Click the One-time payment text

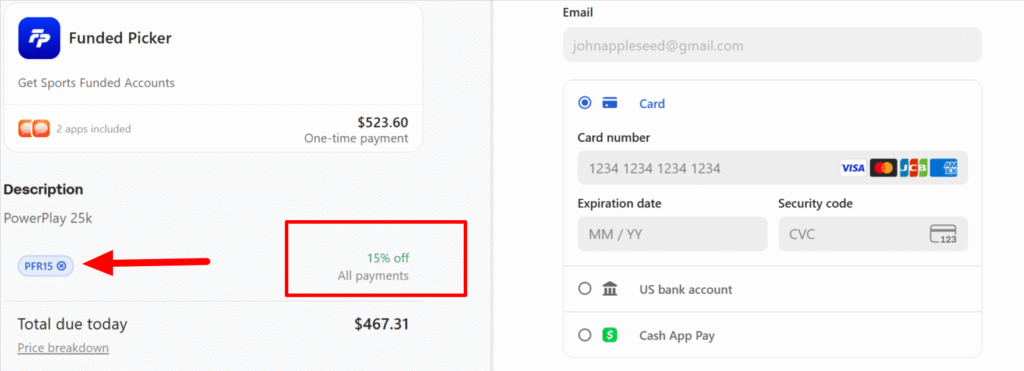coord(356,138)
